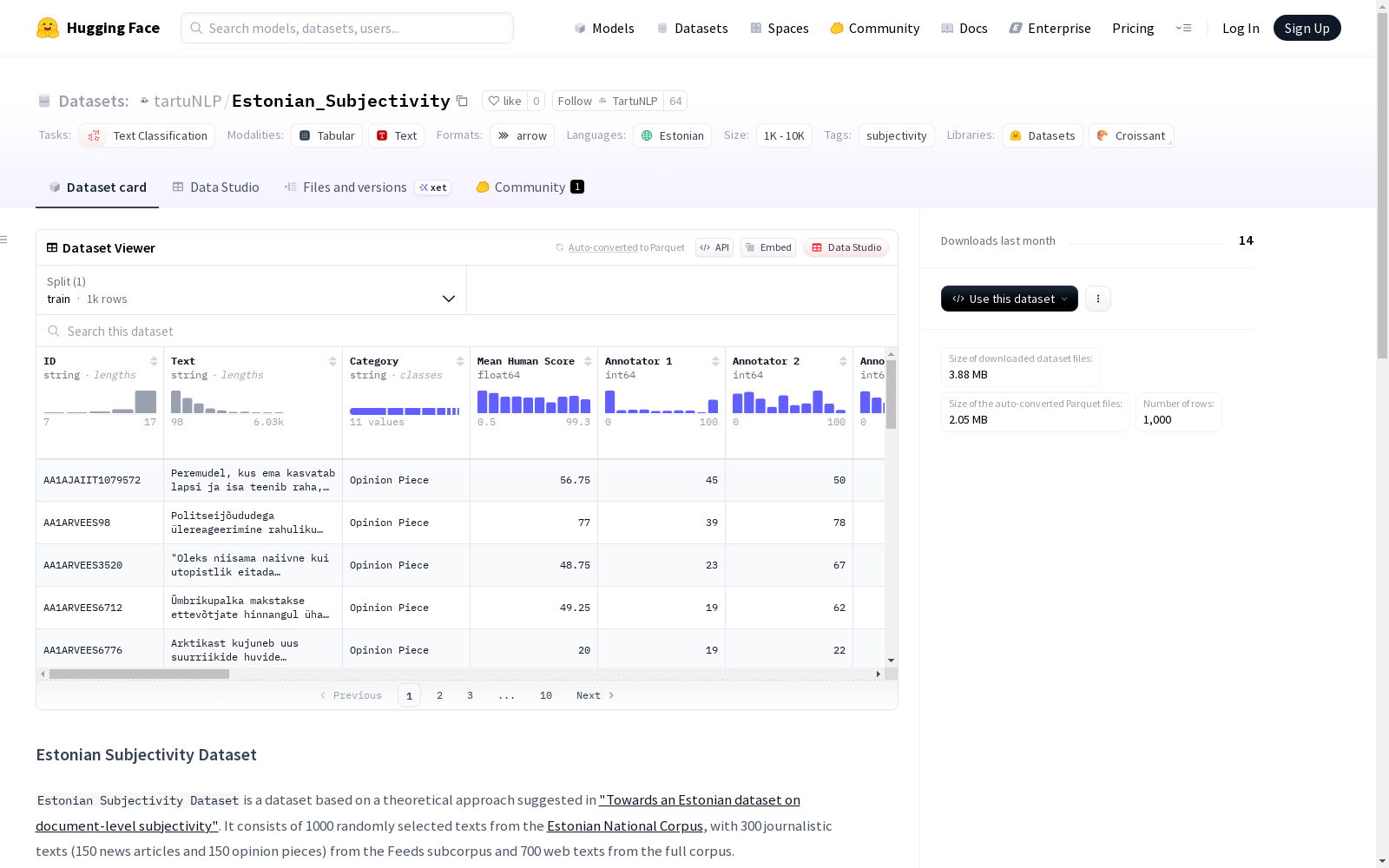Viewport: 1389px width, 868px height.
Task: Go to Datasets in the top navigation
Action: point(692,28)
